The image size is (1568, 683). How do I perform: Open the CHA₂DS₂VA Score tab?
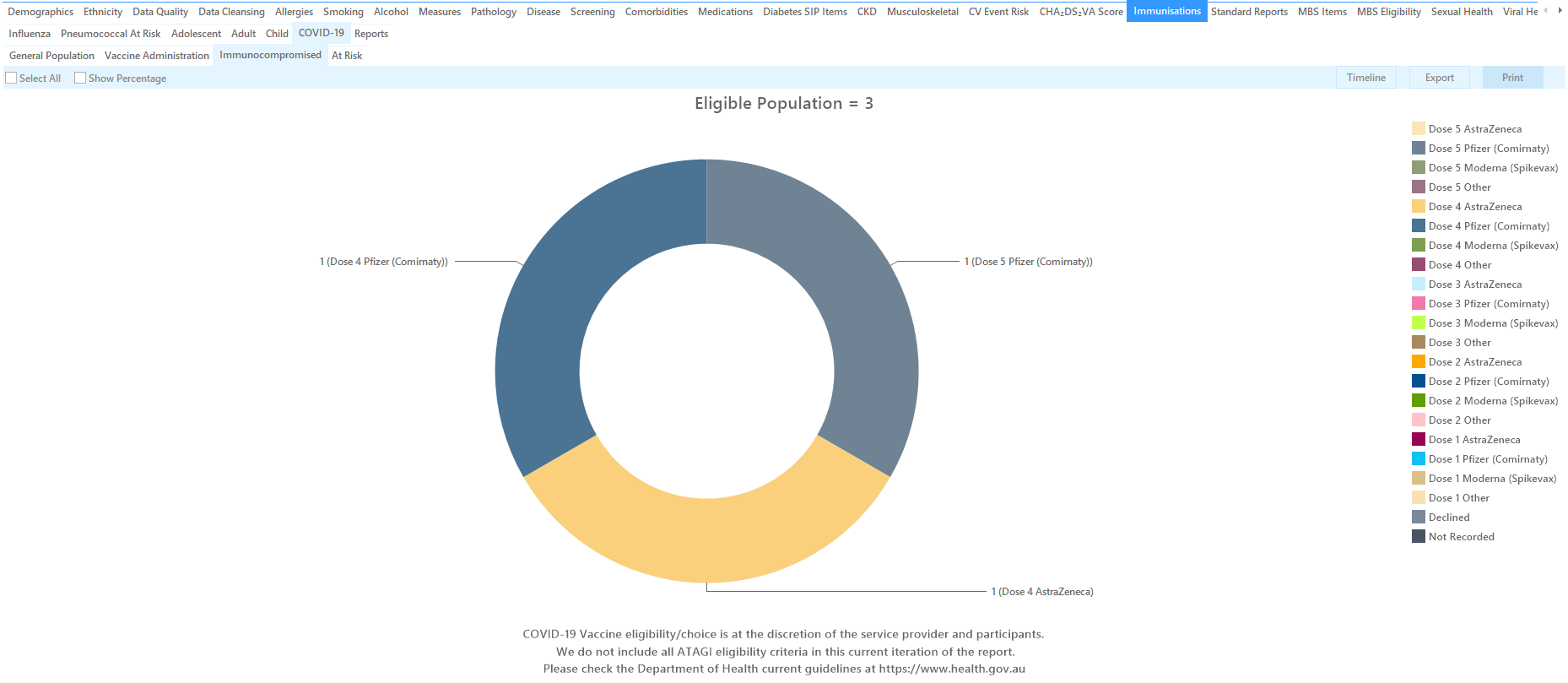pyautogui.click(x=1081, y=12)
